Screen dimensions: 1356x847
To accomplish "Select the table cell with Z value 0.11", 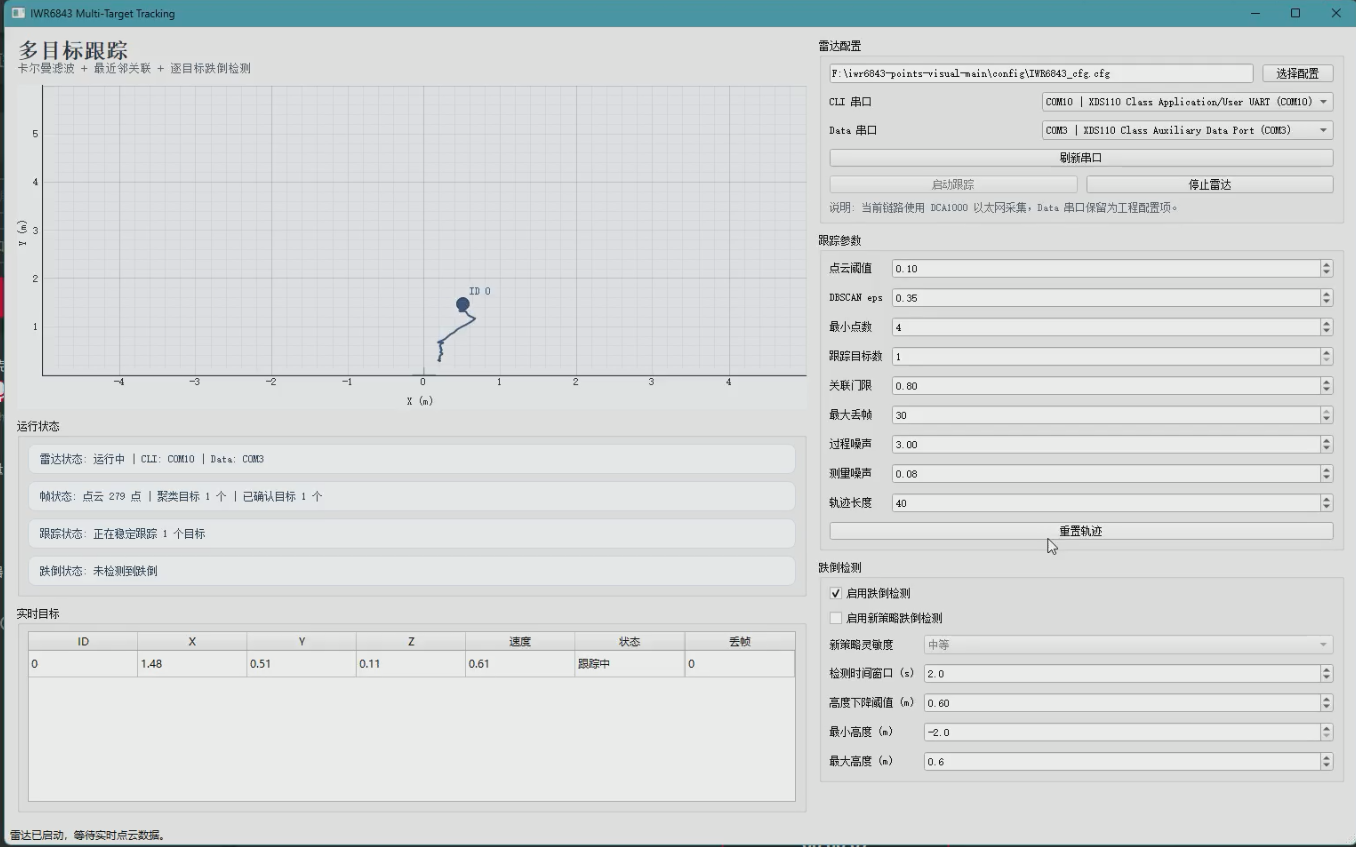I will [411, 663].
